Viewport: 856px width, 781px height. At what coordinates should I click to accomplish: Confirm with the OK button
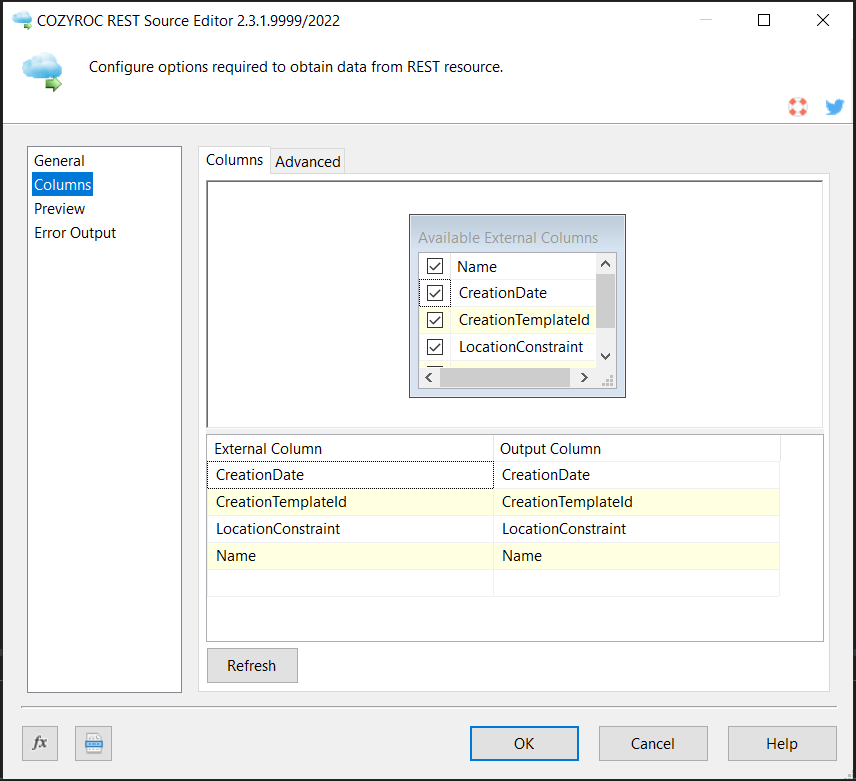[x=524, y=743]
